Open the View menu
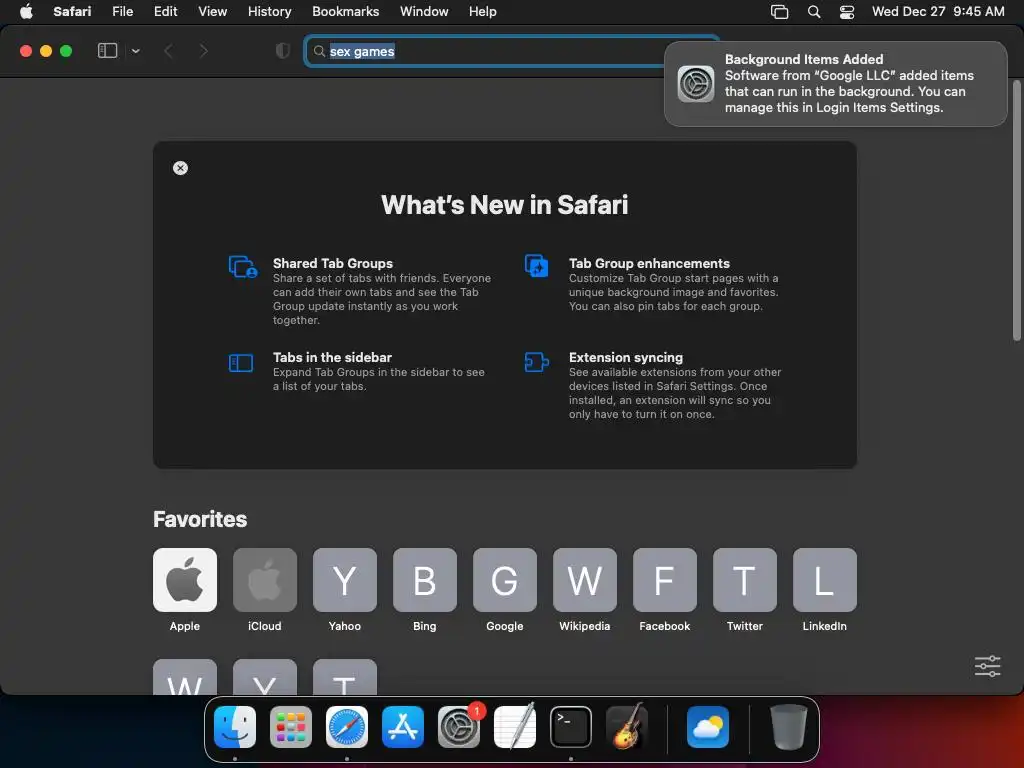The width and height of the screenshot is (1024, 768). point(212,12)
